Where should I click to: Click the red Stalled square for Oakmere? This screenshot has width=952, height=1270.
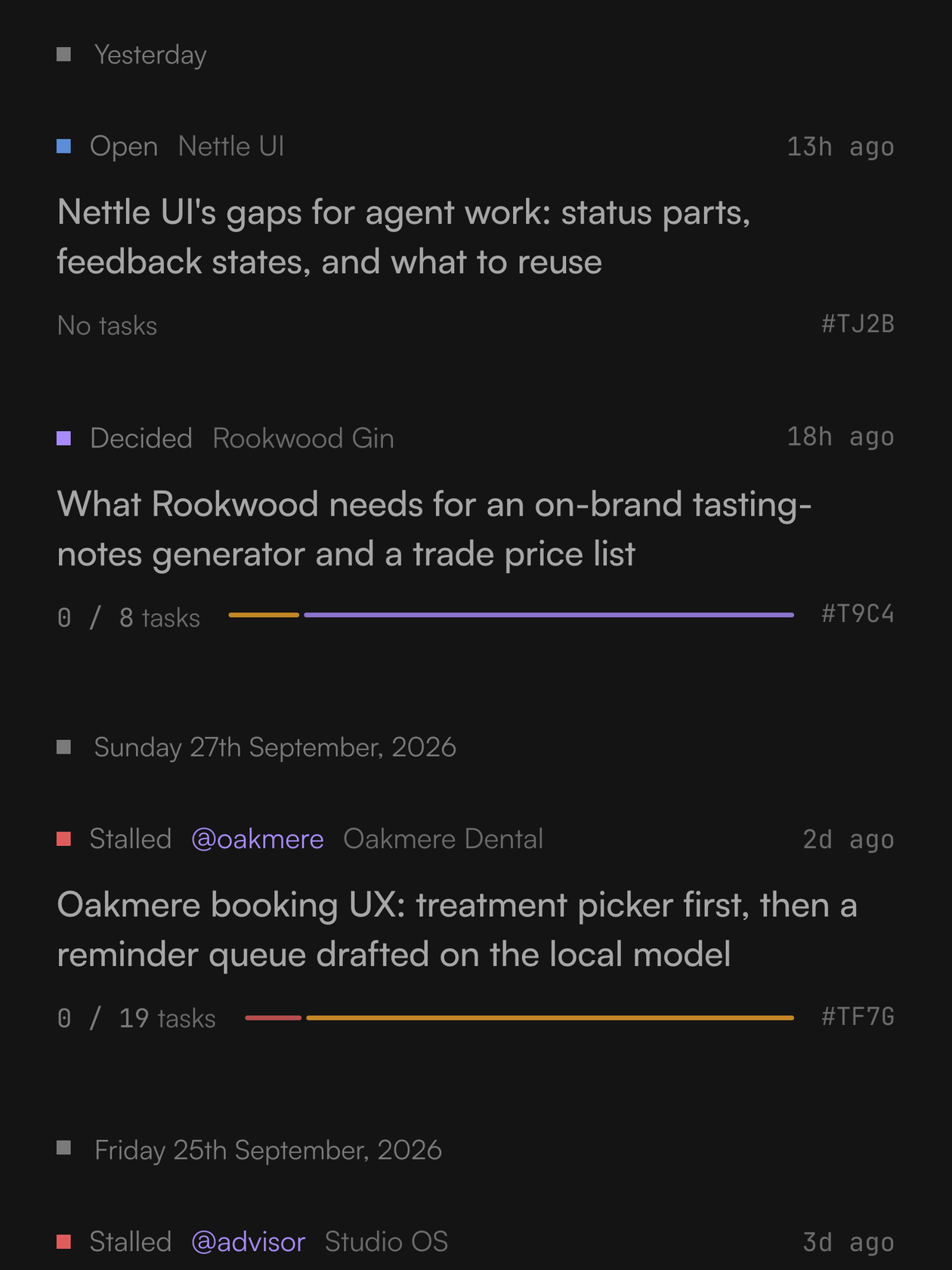64,838
